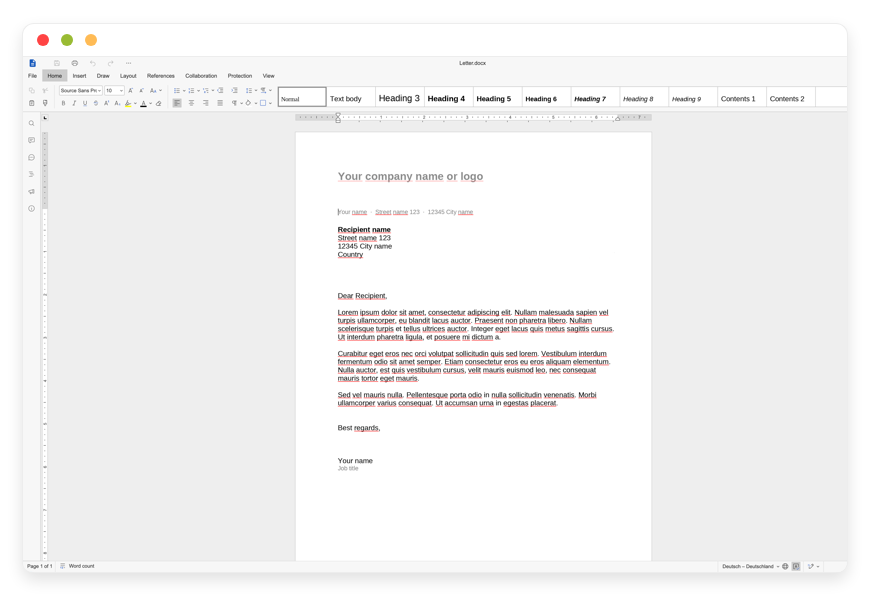The width and height of the screenshot is (870, 595).
Task: Expand the numbered list dropdown
Action: point(199,90)
